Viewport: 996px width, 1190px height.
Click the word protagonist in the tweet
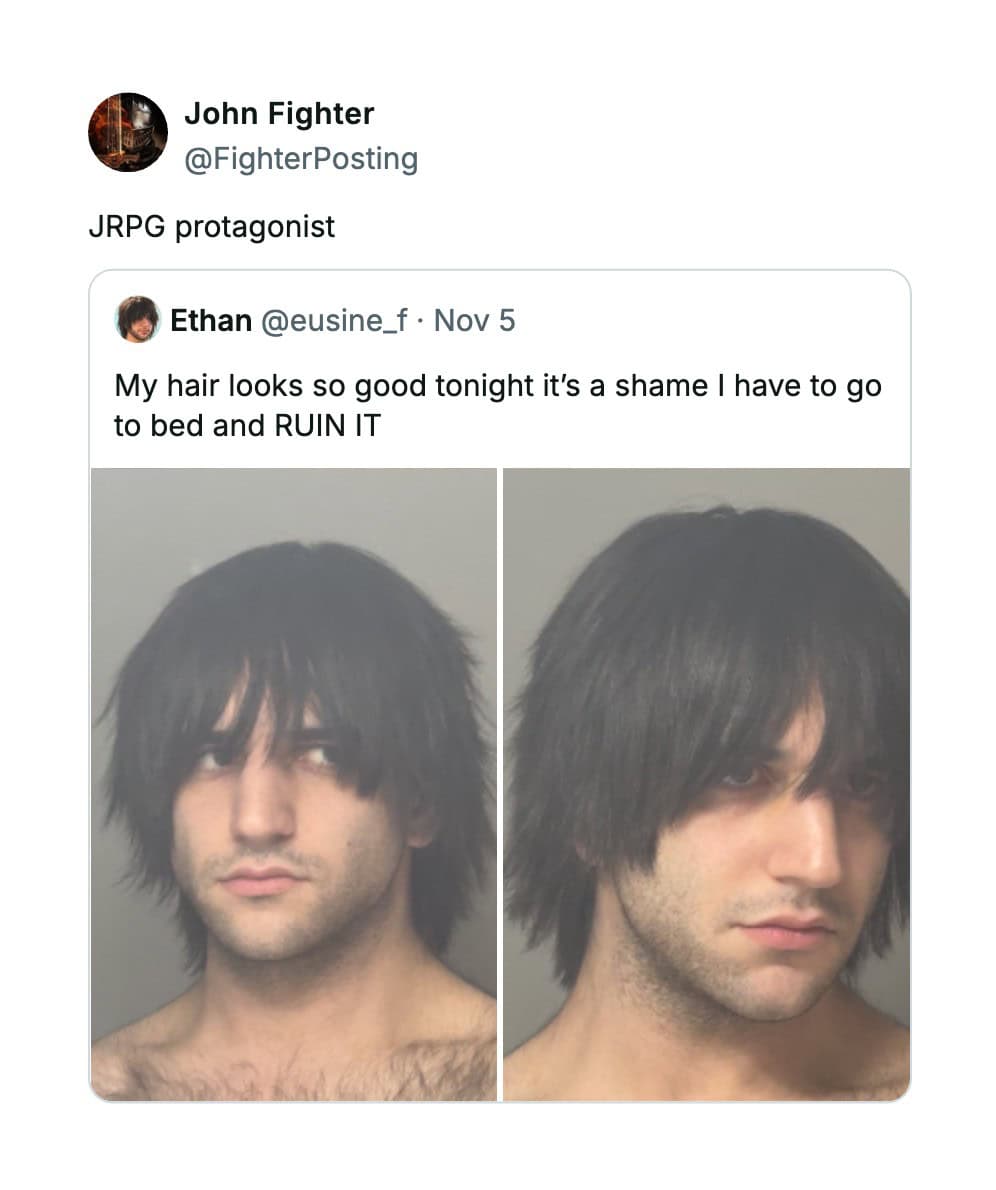[255, 227]
